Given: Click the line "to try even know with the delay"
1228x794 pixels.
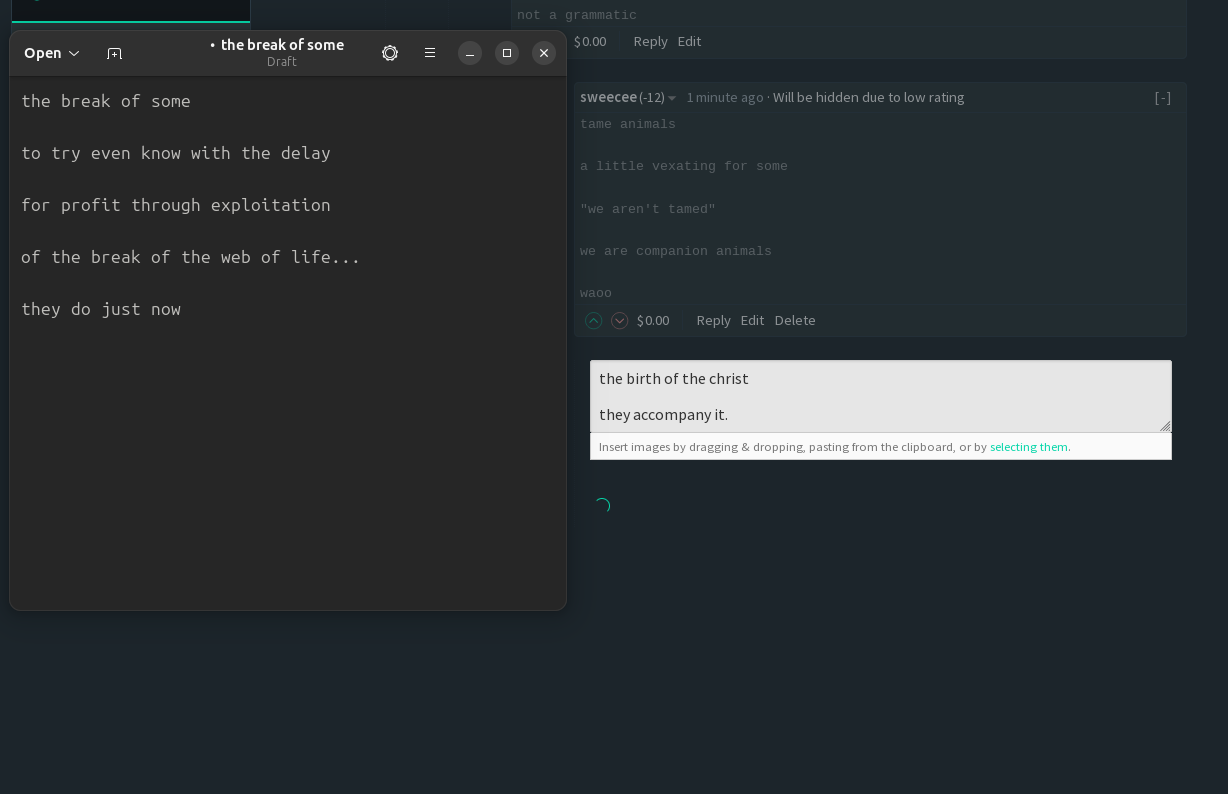Looking at the screenshot, I should (x=176, y=153).
